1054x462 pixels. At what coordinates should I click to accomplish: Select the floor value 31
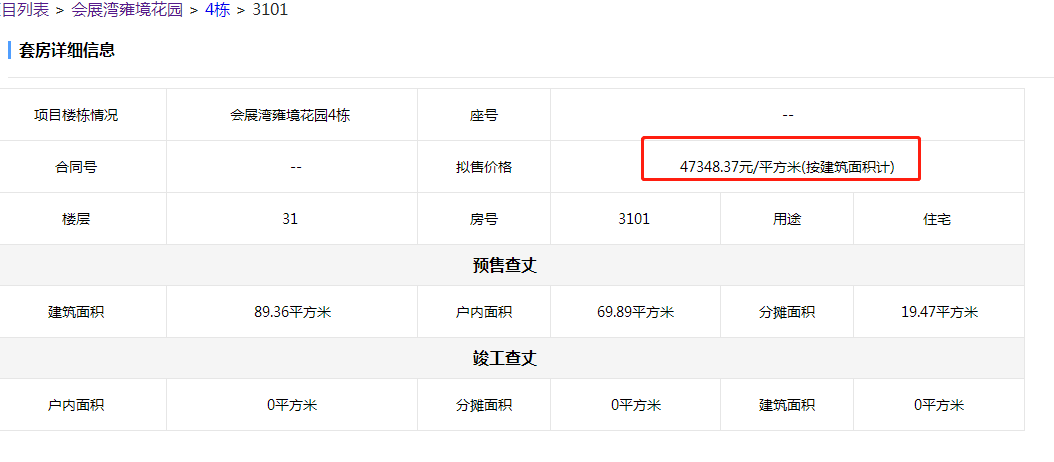click(x=290, y=219)
